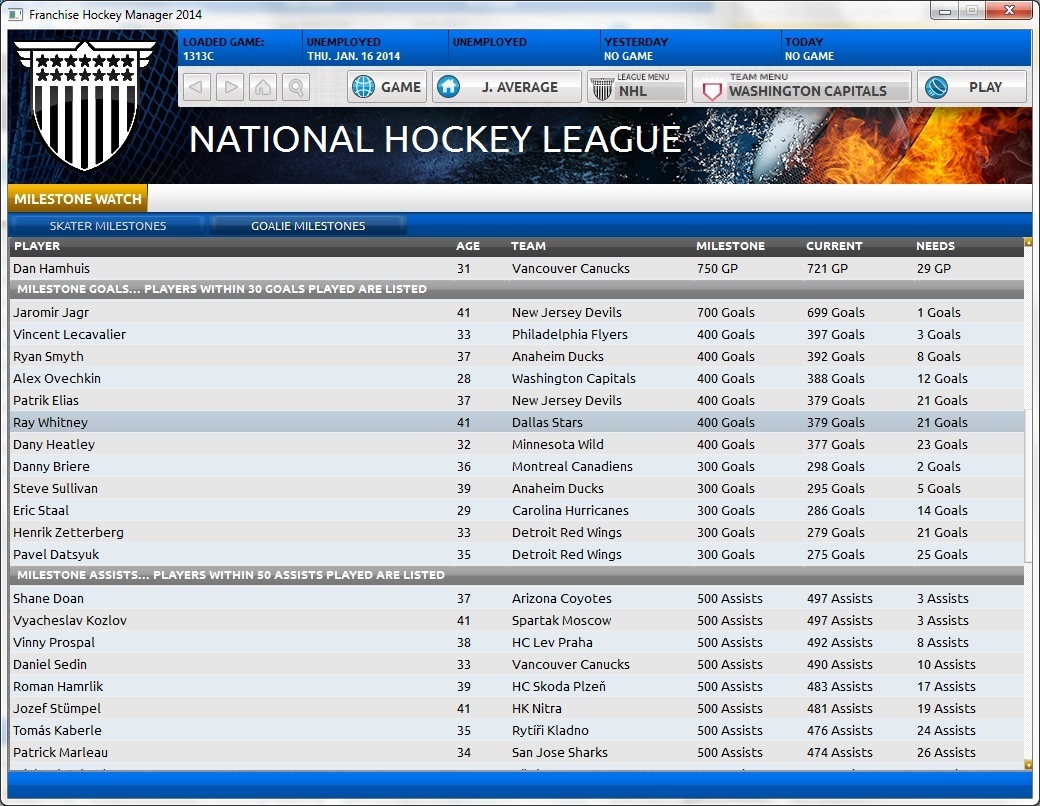The height and width of the screenshot is (806, 1040).
Task: Open the GAME globe menu
Action: [x=387, y=87]
